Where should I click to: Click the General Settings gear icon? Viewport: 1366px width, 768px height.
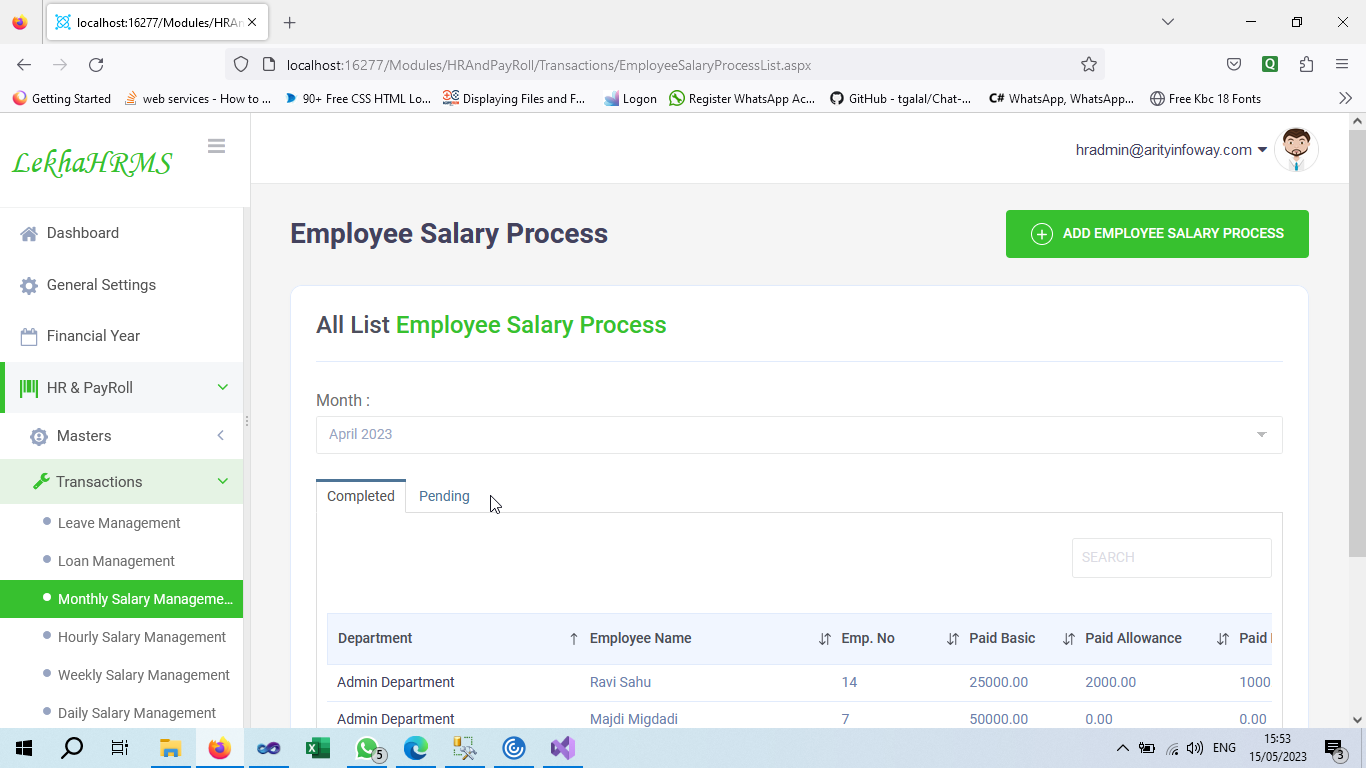(29, 285)
